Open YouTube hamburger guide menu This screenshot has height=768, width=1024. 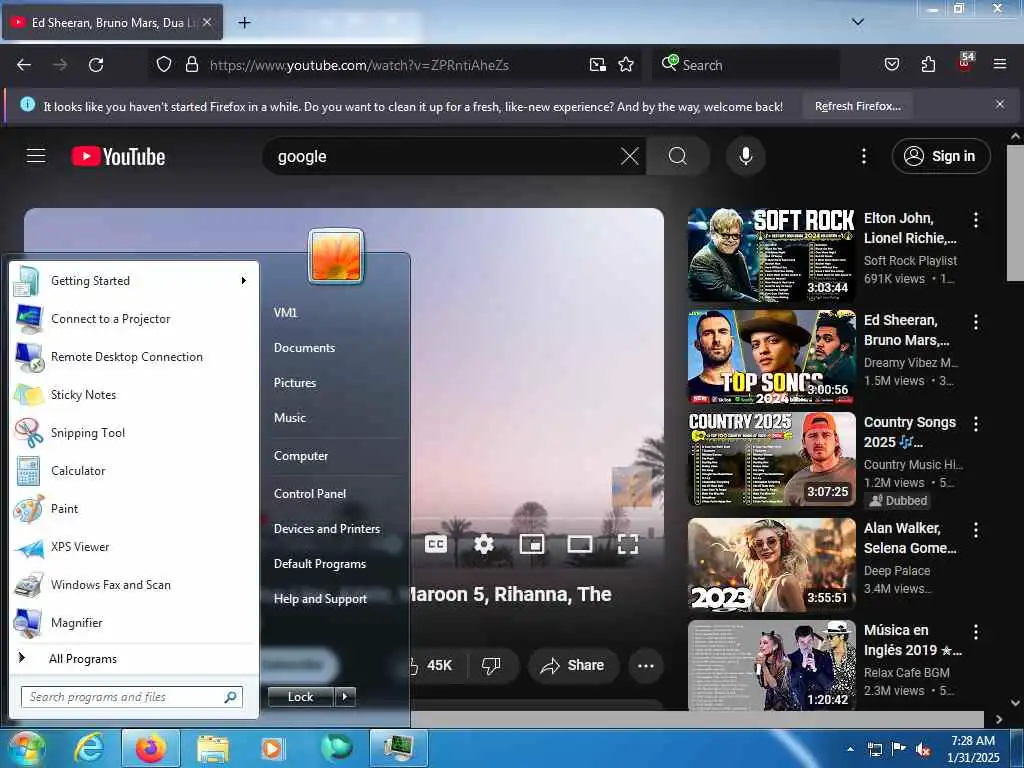tap(36, 156)
